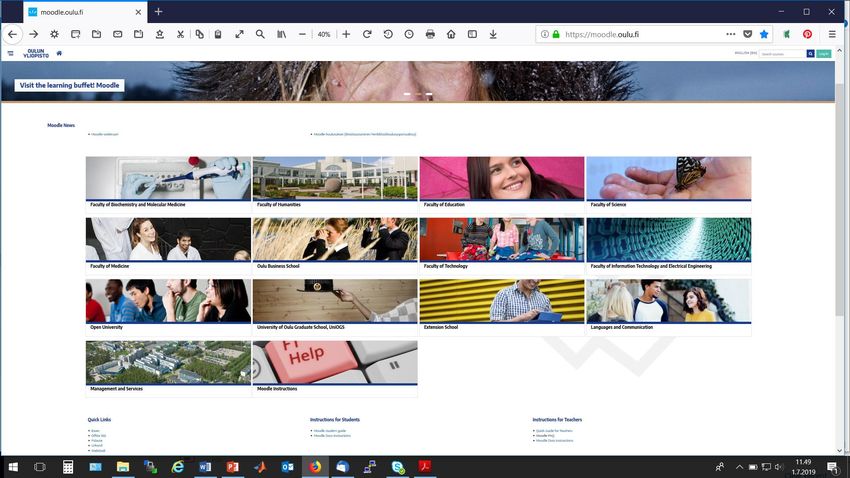Open the Faculty of Humanities tile

click(x=335, y=183)
